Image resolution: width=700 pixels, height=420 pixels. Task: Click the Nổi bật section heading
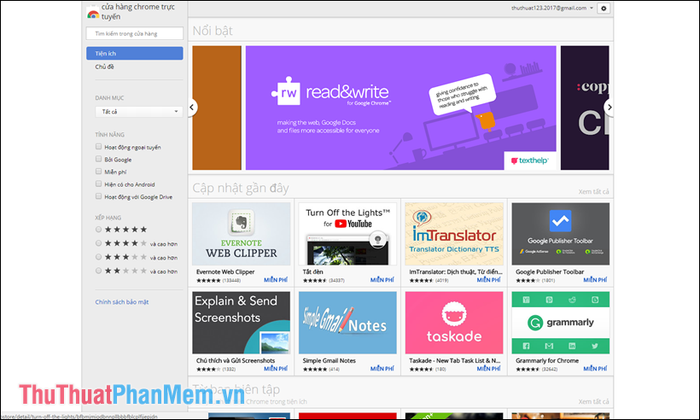coord(212,31)
